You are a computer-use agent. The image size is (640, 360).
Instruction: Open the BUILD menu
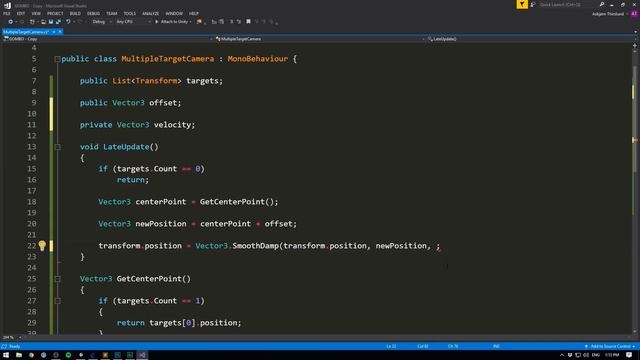tap(75, 13)
